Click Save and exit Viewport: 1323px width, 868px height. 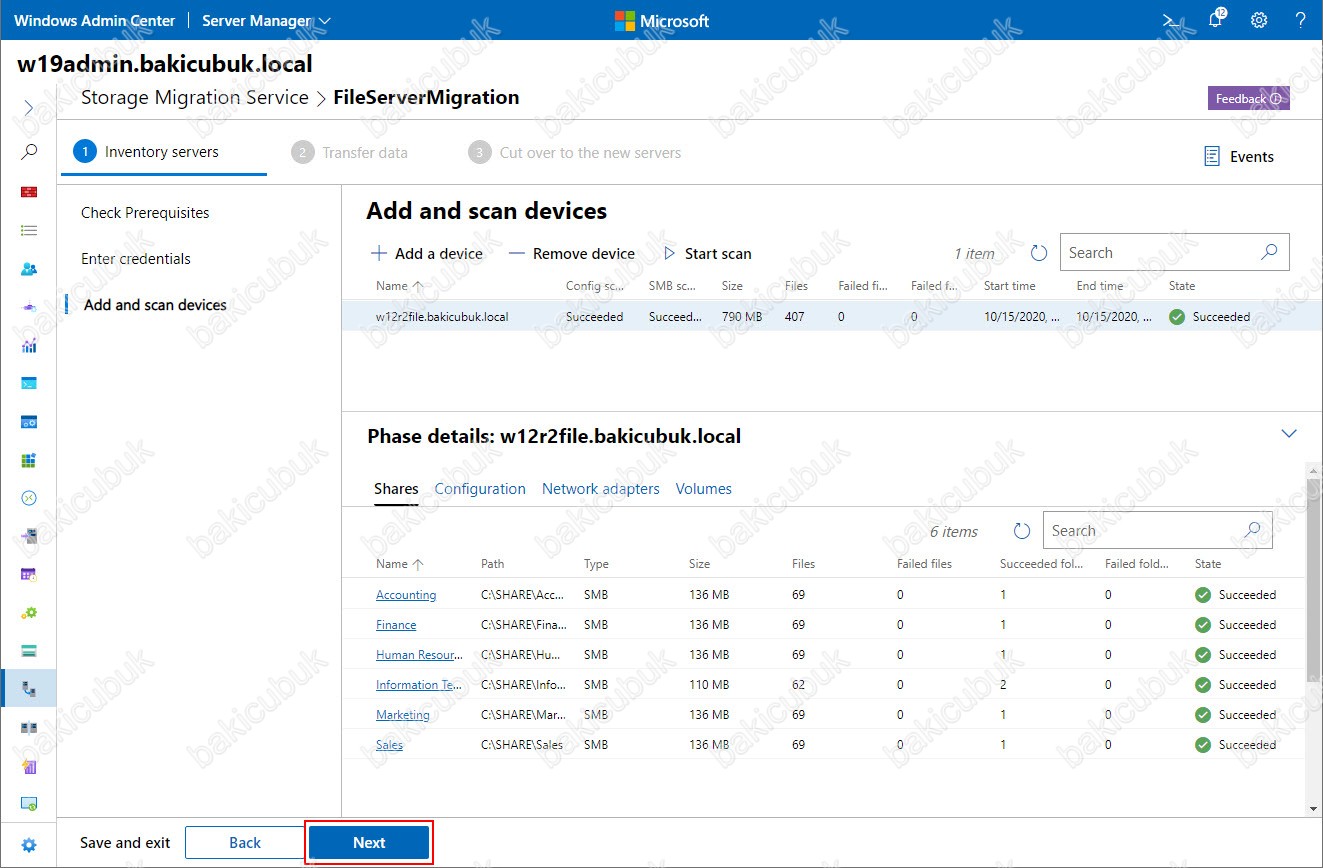pos(125,843)
